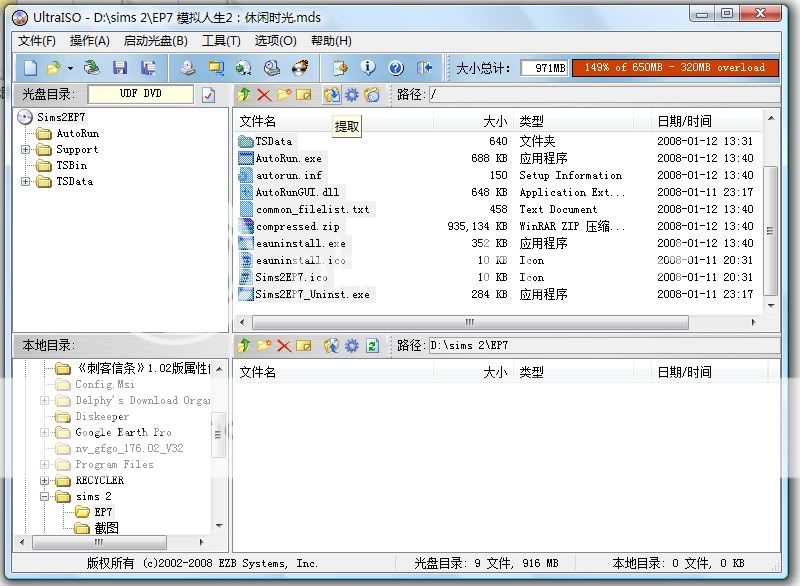Click the refresh icon in local toolbar
The image size is (800, 586).
coord(371,345)
